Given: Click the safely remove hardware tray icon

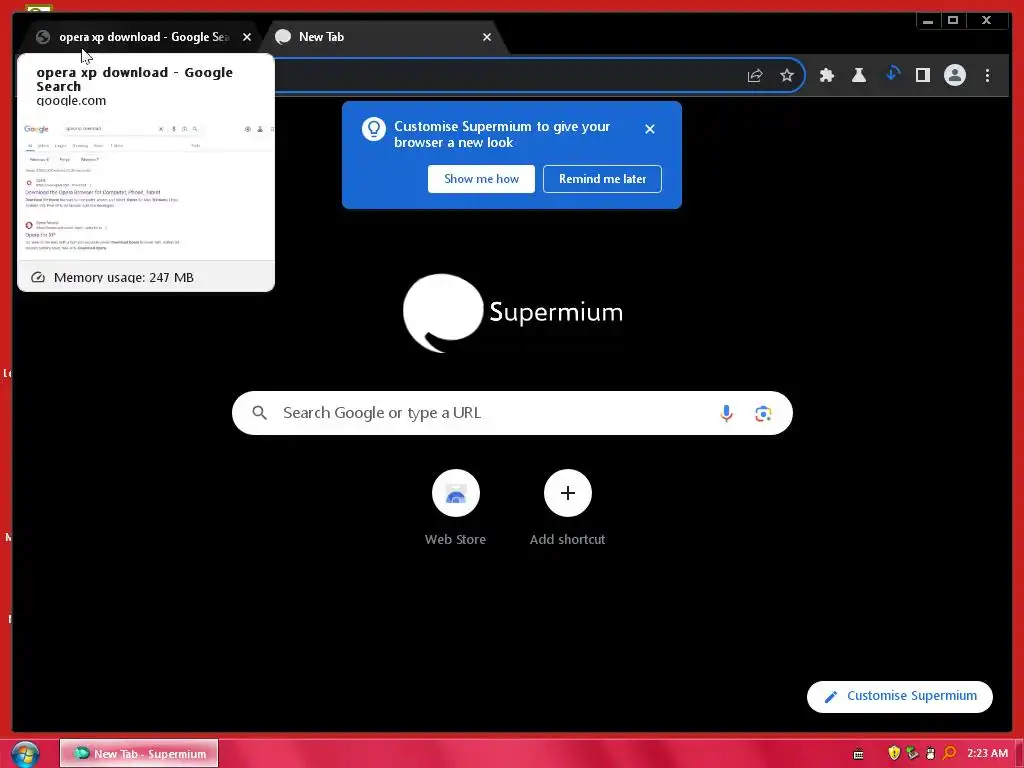Looking at the screenshot, I should click(x=912, y=753).
